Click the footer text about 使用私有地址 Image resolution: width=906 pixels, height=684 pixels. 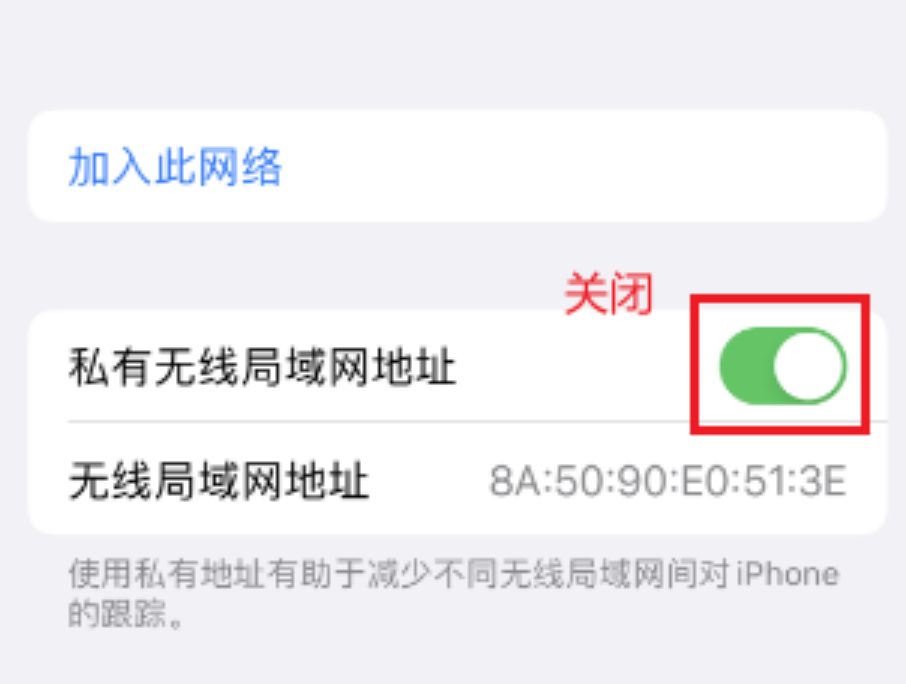454,593
